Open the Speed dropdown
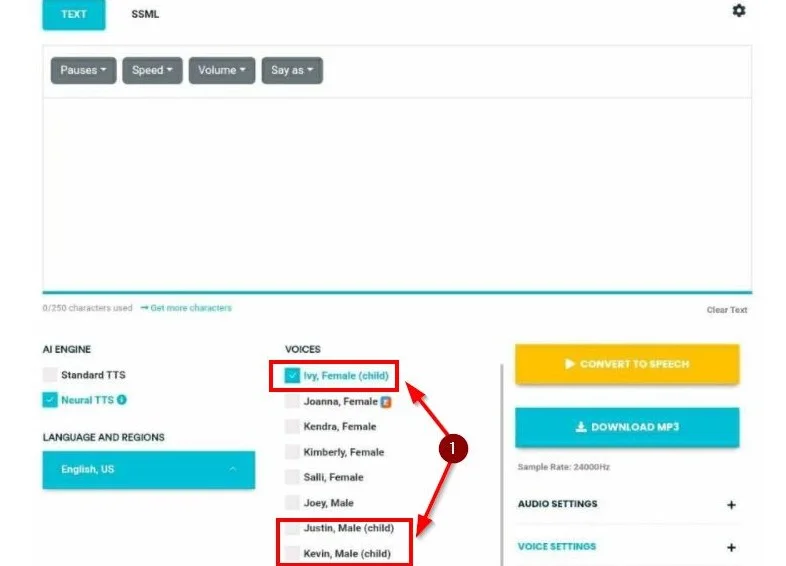Viewport: 786px width, 566px height. pyautogui.click(x=152, y=70)
